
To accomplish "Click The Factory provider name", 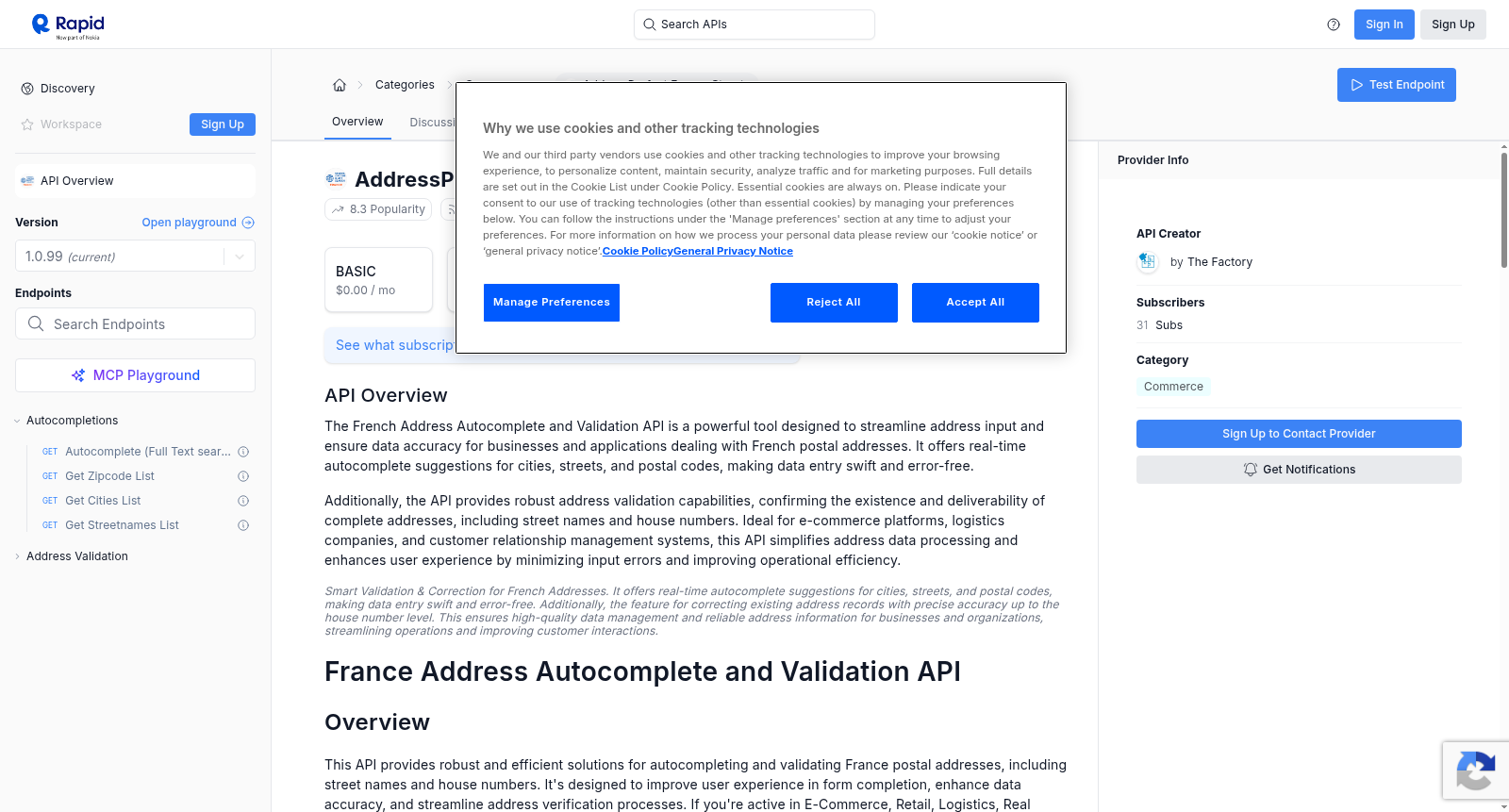I will click(1219, 262).
